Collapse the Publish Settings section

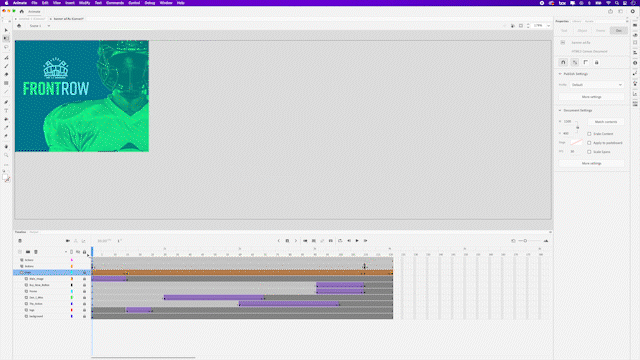[x=560, y=74]
